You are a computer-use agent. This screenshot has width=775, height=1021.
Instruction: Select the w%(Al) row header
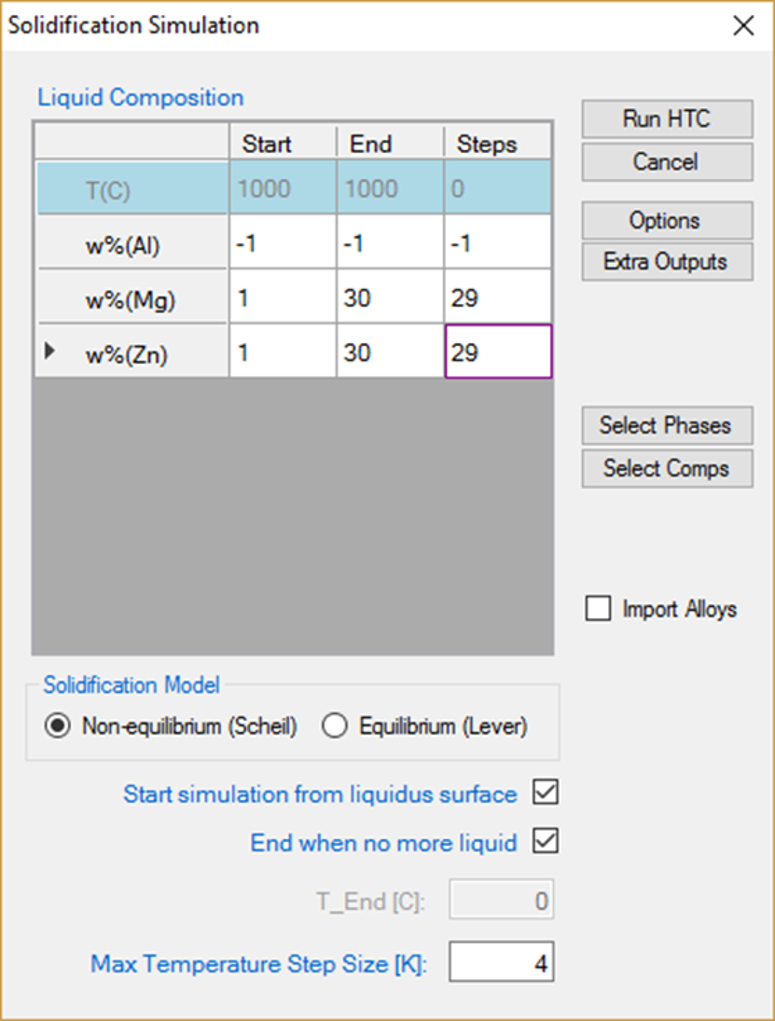click(132, 244)
